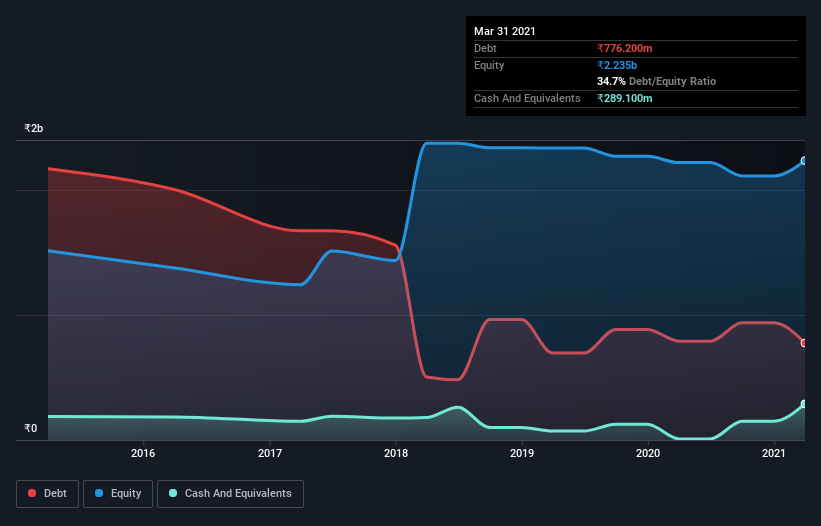Click the Mar 31 2021 tooltip date

point(505,31)
